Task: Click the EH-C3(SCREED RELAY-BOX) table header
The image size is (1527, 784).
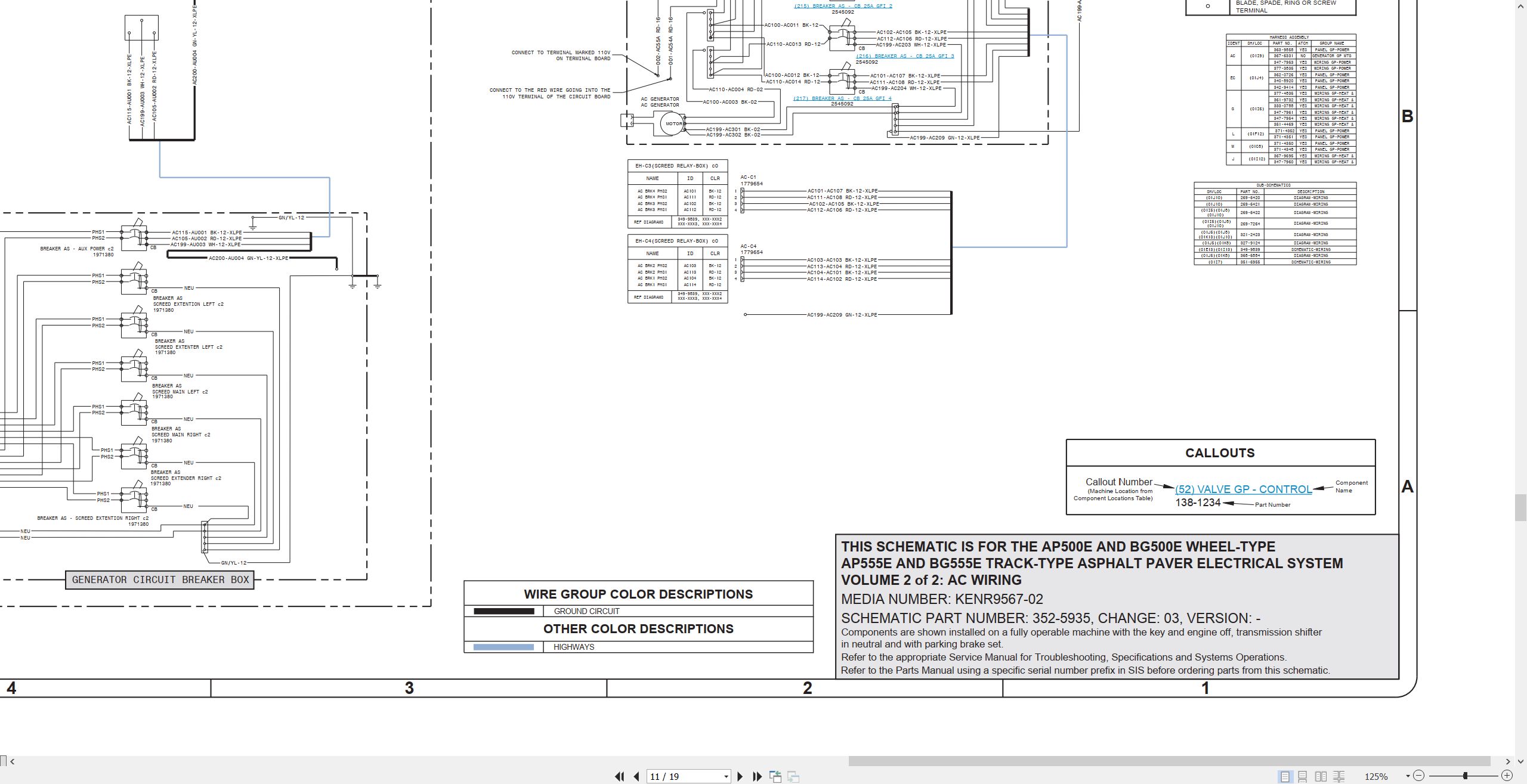Action: [x=676, y=166]
